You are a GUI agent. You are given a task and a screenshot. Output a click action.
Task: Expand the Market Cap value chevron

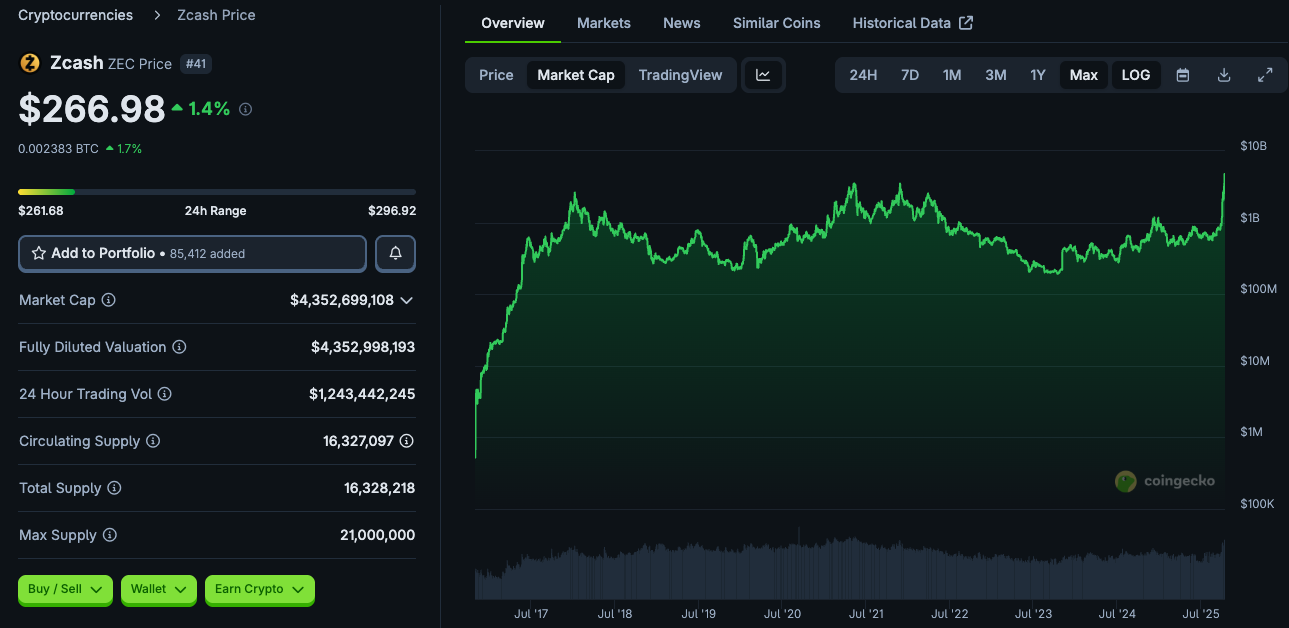click(x=406, y=300)
